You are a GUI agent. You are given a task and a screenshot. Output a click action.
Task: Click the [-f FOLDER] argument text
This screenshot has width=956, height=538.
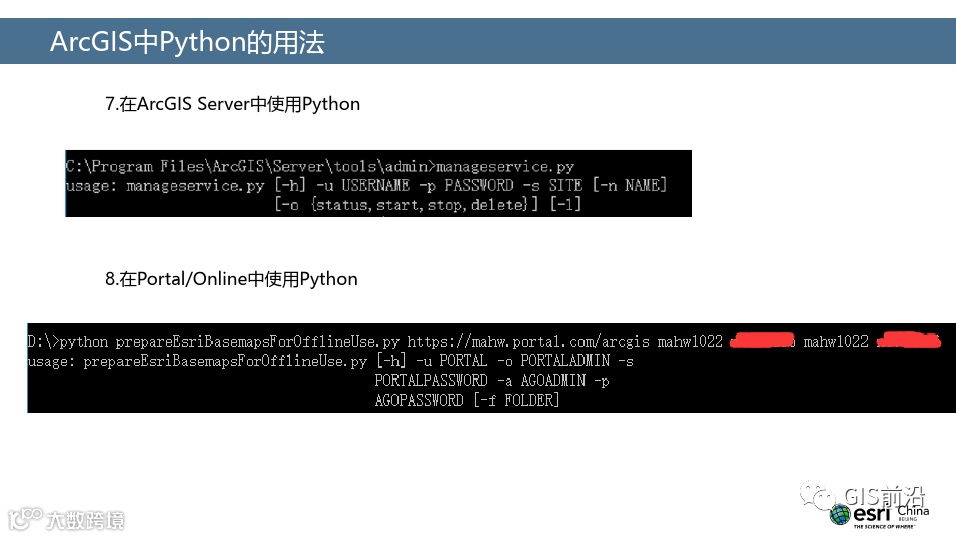(516, 400)
